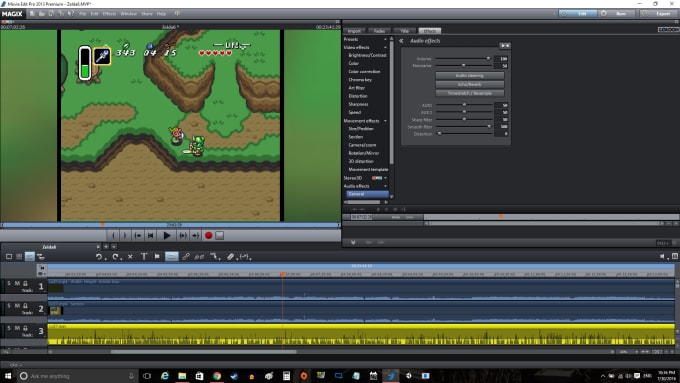
Task: Click the Timestretch / Resample button
Action: click(x=470, y=93)
